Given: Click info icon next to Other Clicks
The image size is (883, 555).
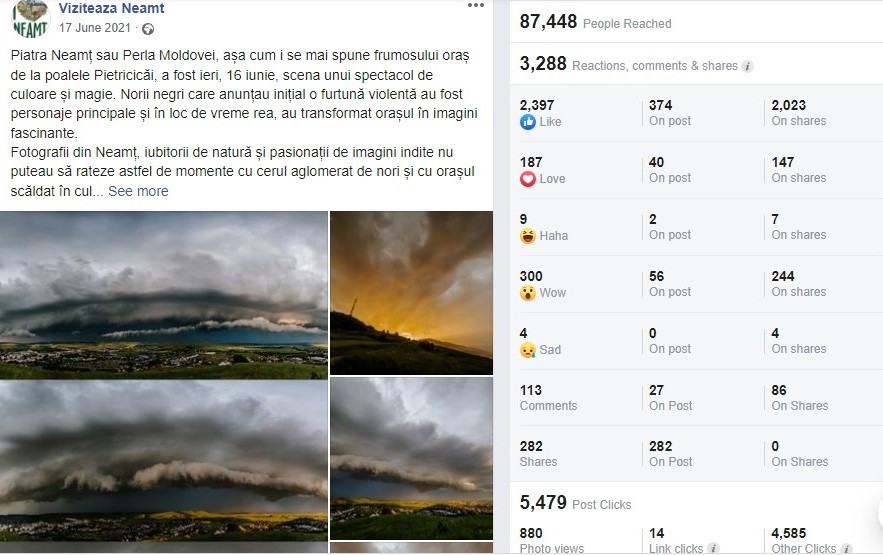Looking at the screenshot, I should tap(846, 549).
